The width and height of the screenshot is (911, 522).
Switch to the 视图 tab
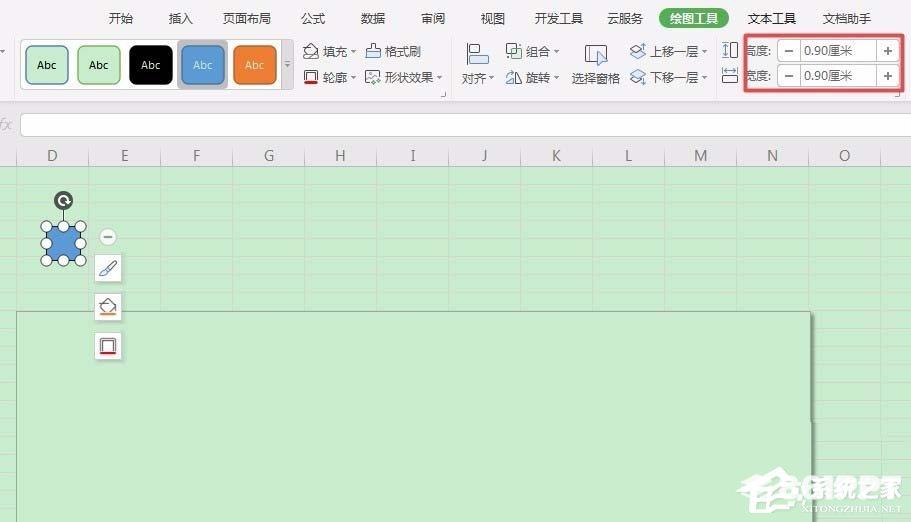(x=493, y=19)
